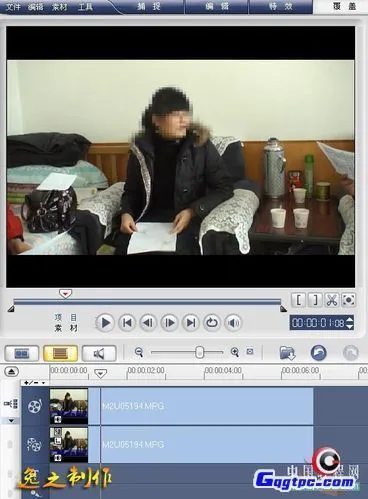
Task: Select 项目 play mode
Action: click(x=66, y=317)
